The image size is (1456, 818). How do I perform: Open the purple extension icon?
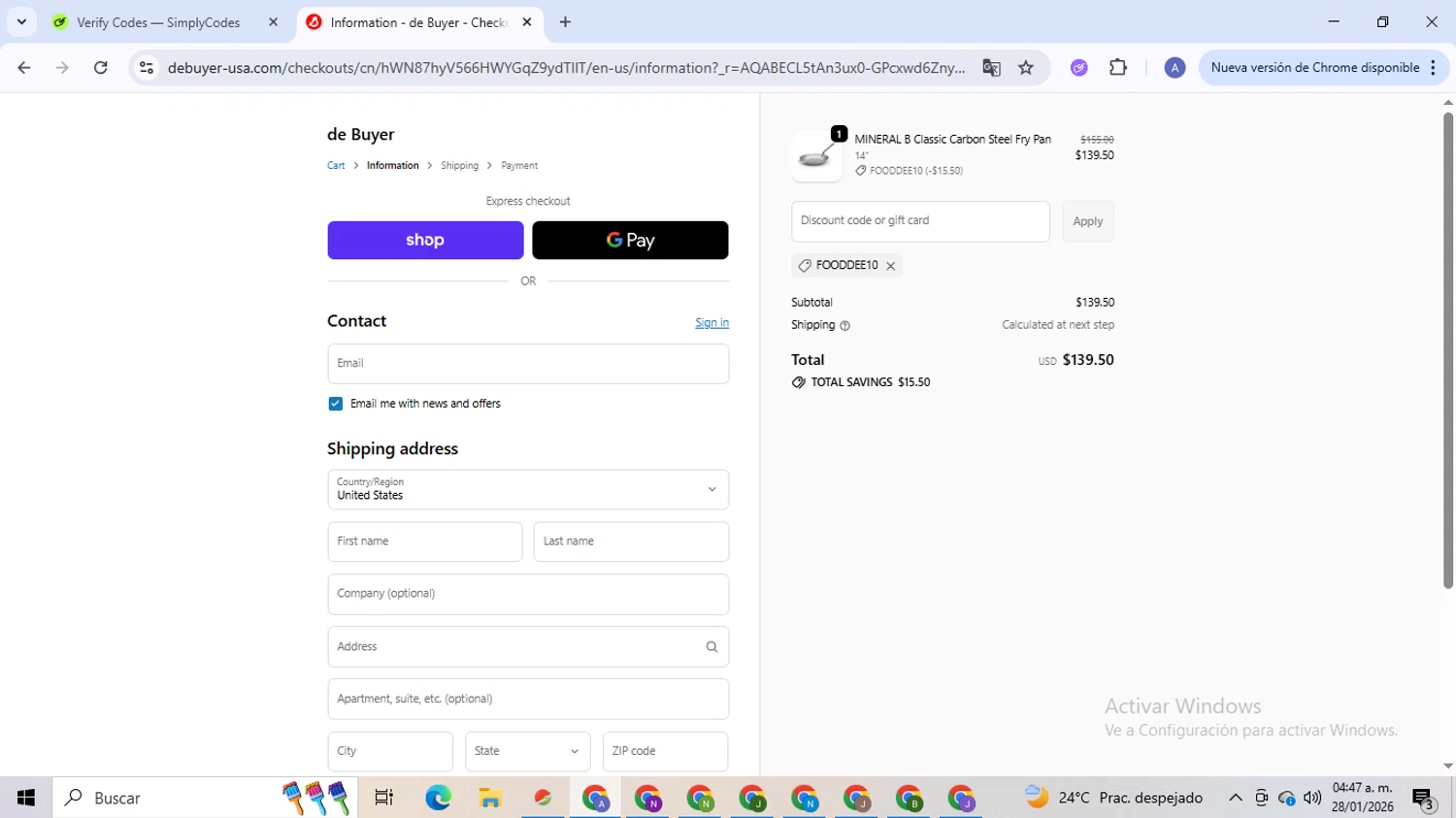point(1078,68)
